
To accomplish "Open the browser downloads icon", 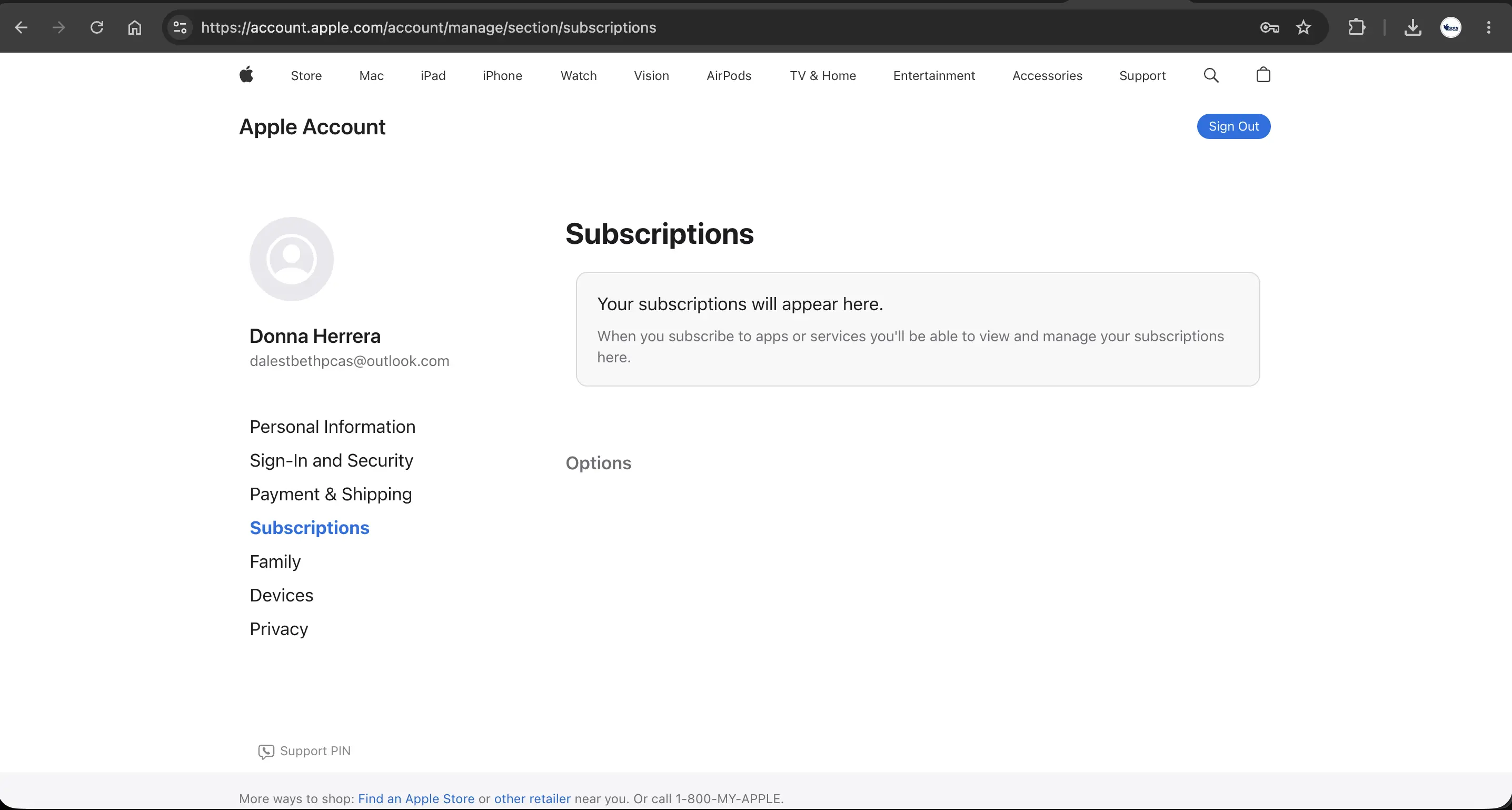I will [1413, 27].
